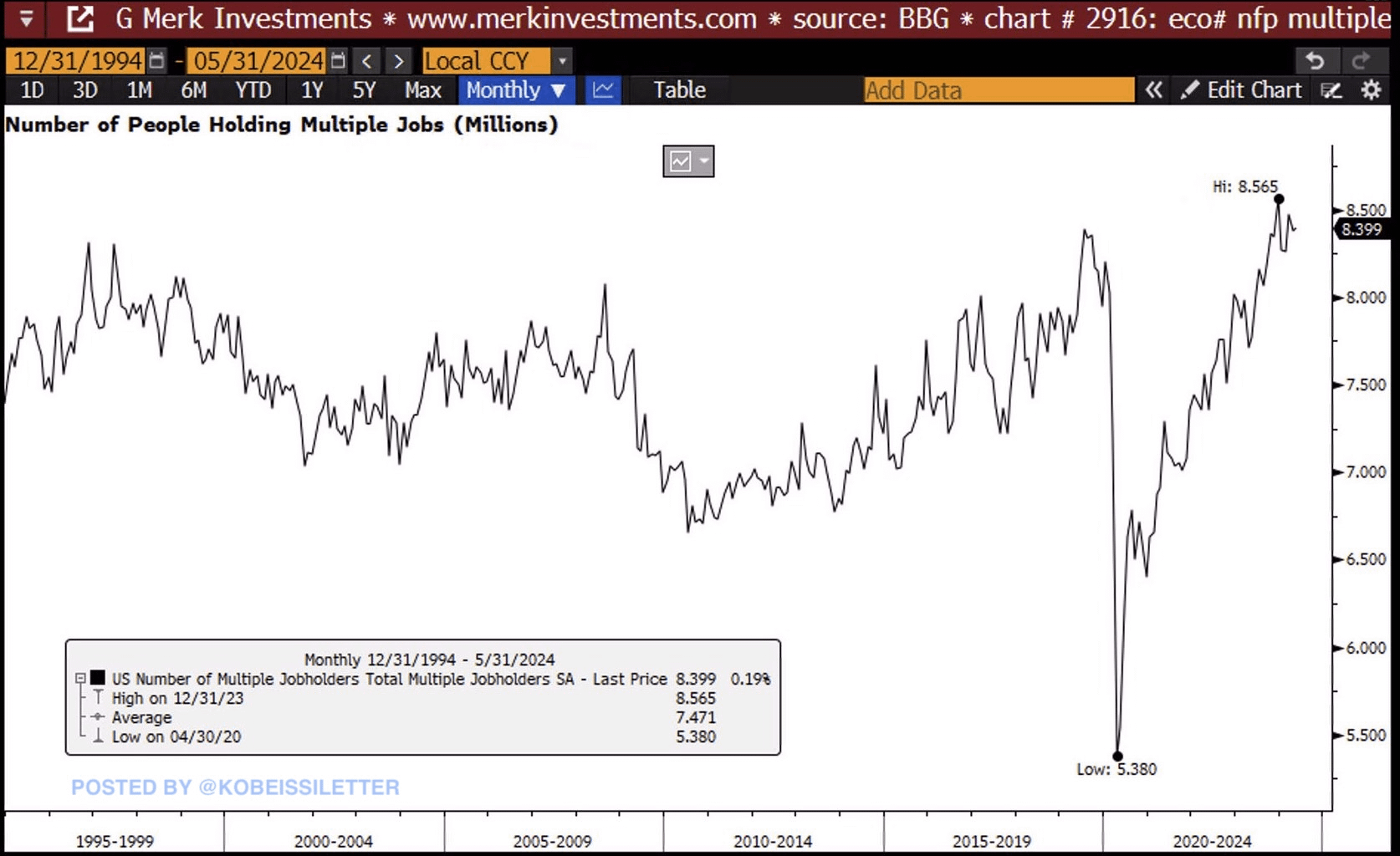
Task: Expand the Local CCY currency dropdown
Action: click(x=562, y=61)
